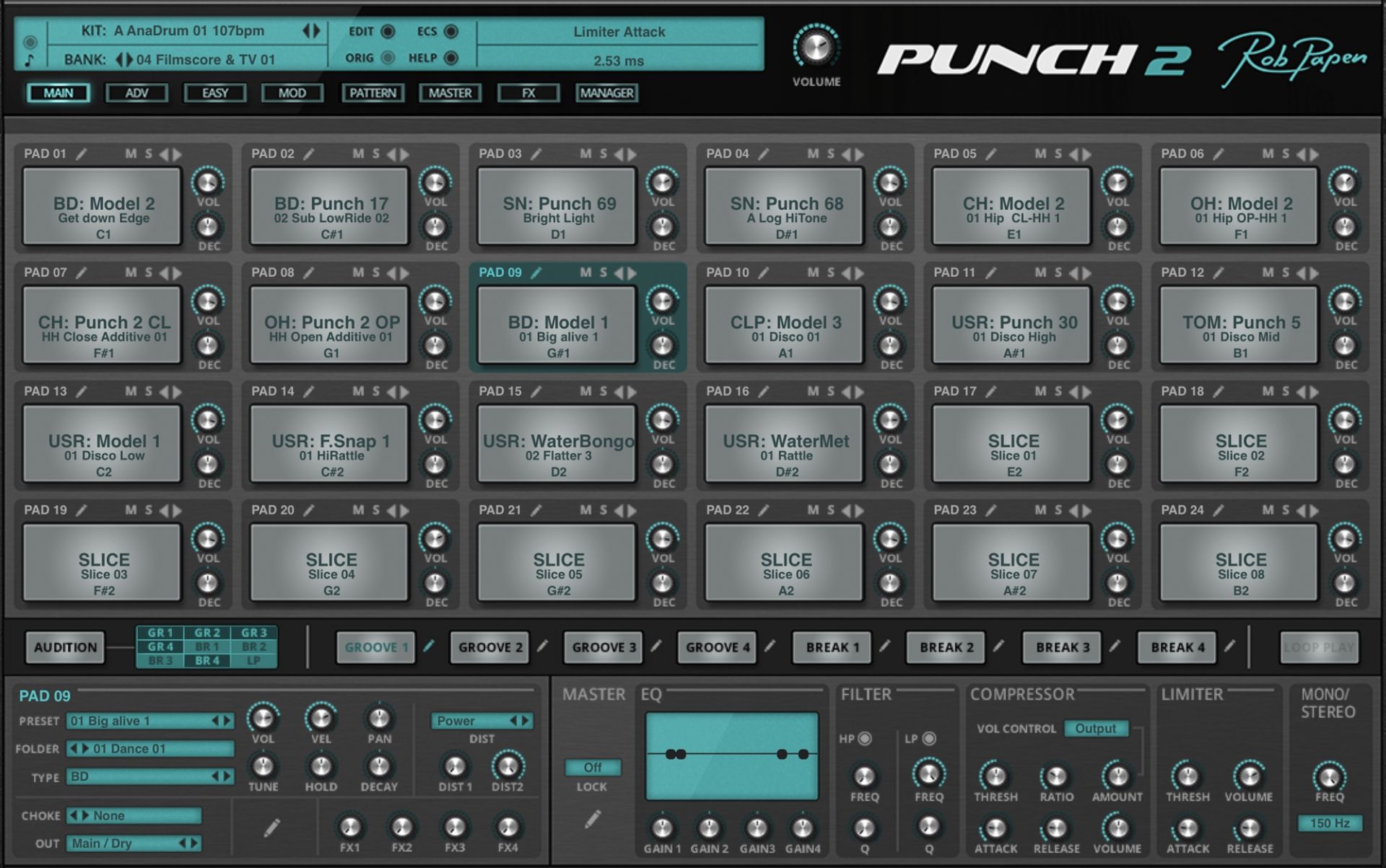
Task: Click the AUDITION button
Action: tap(65, 647)
